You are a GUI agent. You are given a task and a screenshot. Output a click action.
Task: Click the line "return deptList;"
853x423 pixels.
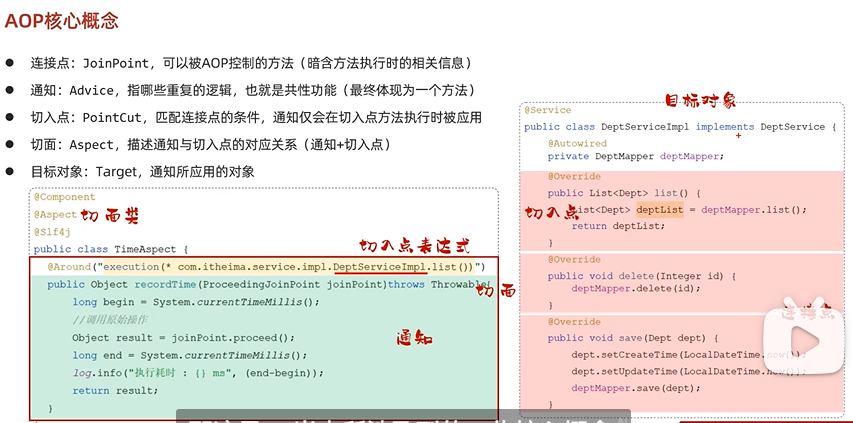click(x=619, y=226)
